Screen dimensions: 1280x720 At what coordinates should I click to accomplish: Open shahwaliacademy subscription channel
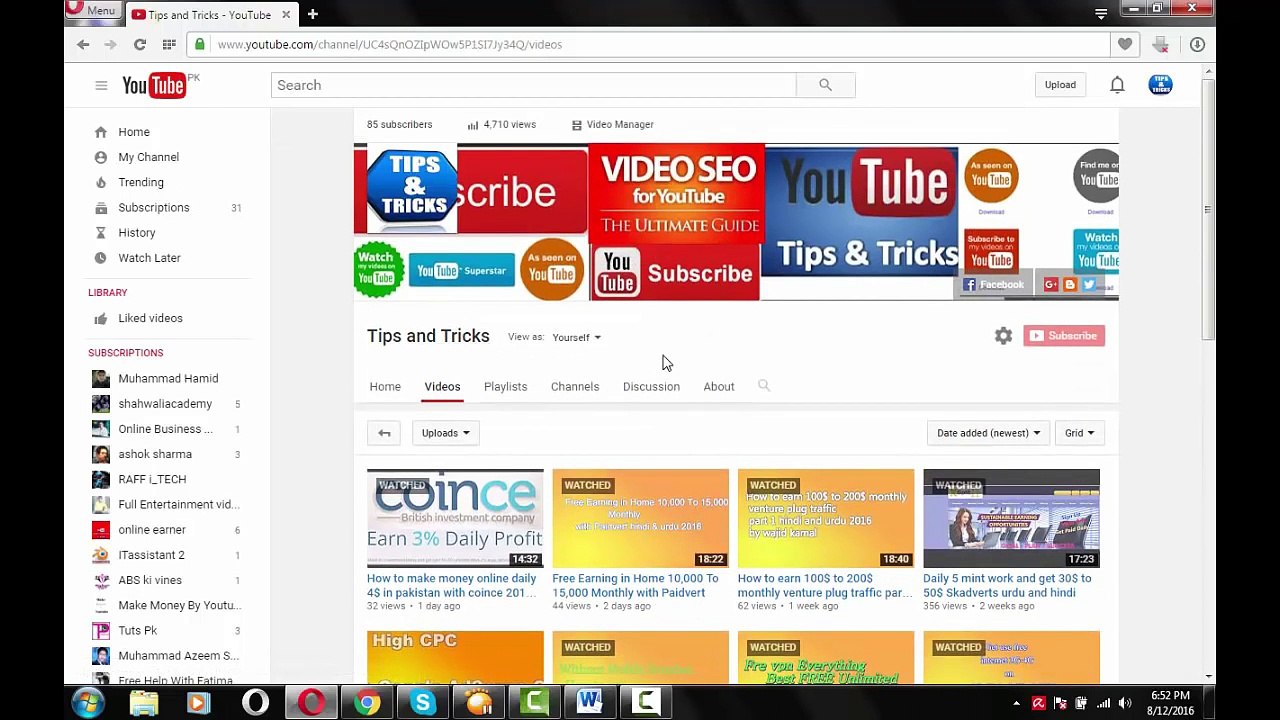tap(165, 404)
